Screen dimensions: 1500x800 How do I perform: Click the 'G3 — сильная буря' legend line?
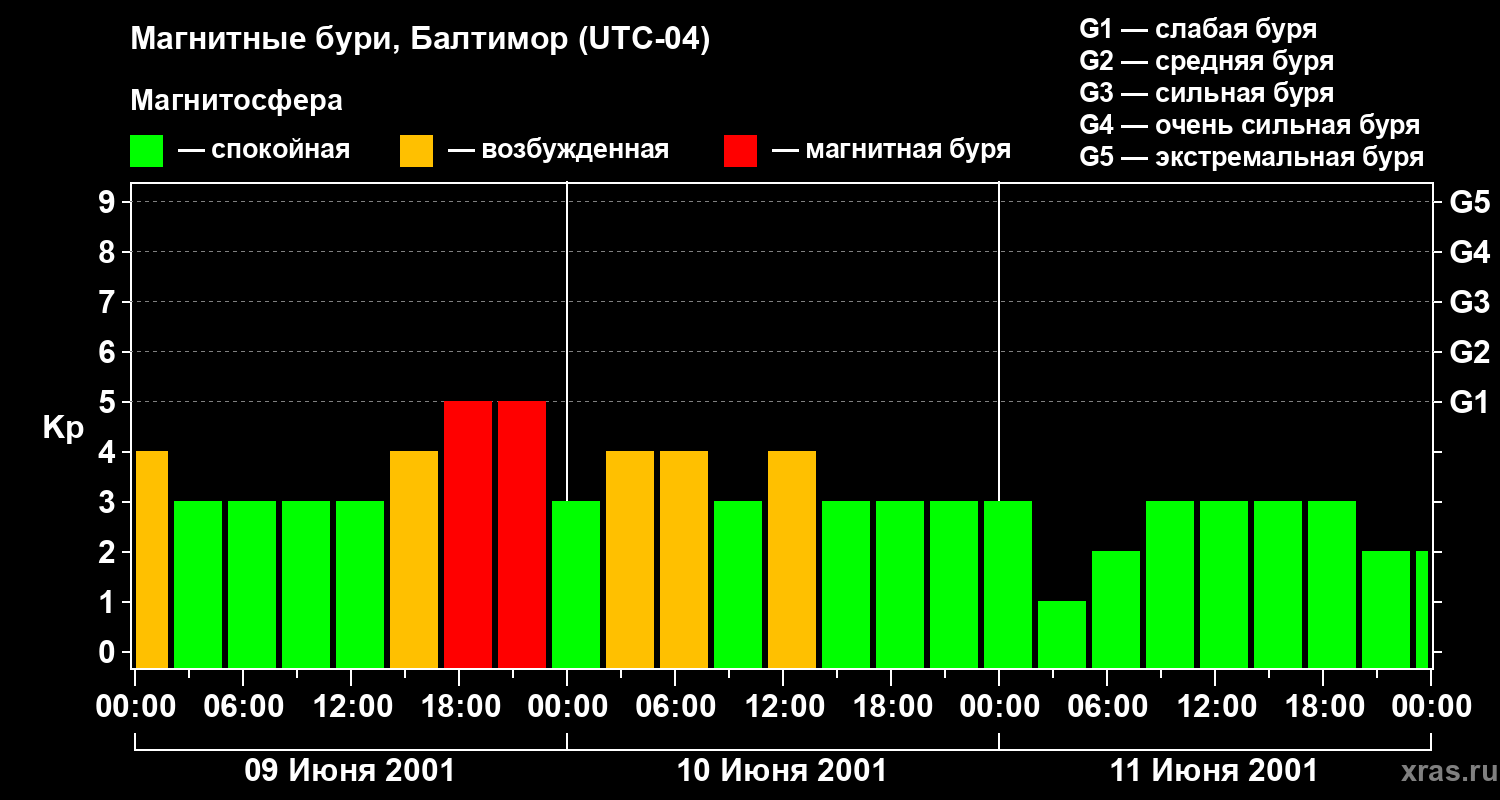(1206, 93)
